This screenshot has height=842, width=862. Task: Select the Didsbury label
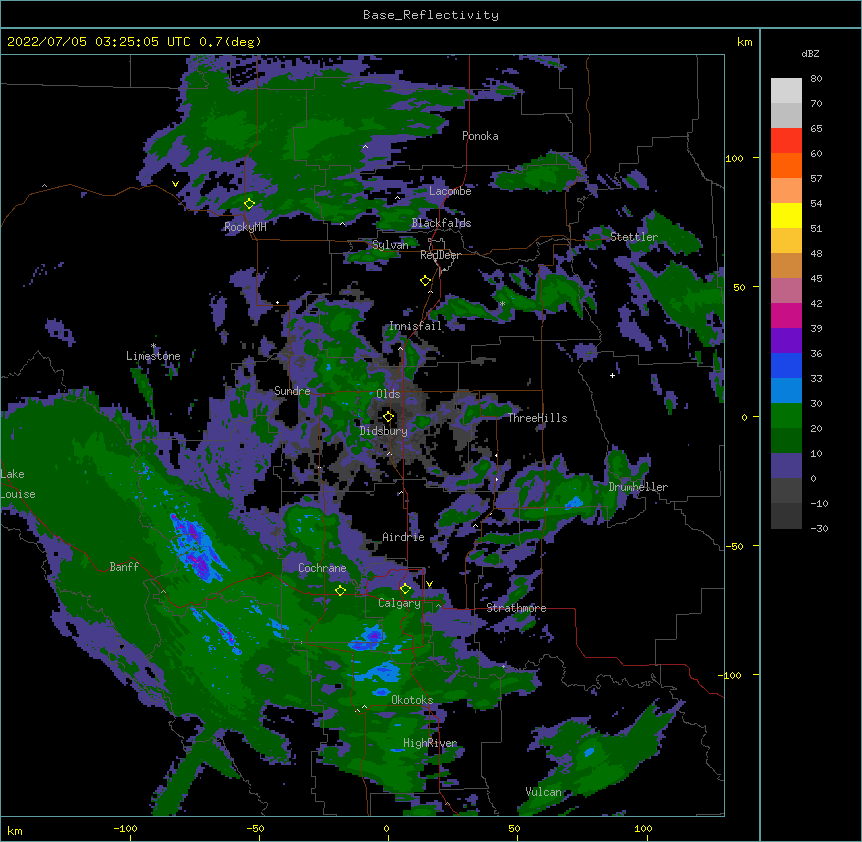[384, 431]
